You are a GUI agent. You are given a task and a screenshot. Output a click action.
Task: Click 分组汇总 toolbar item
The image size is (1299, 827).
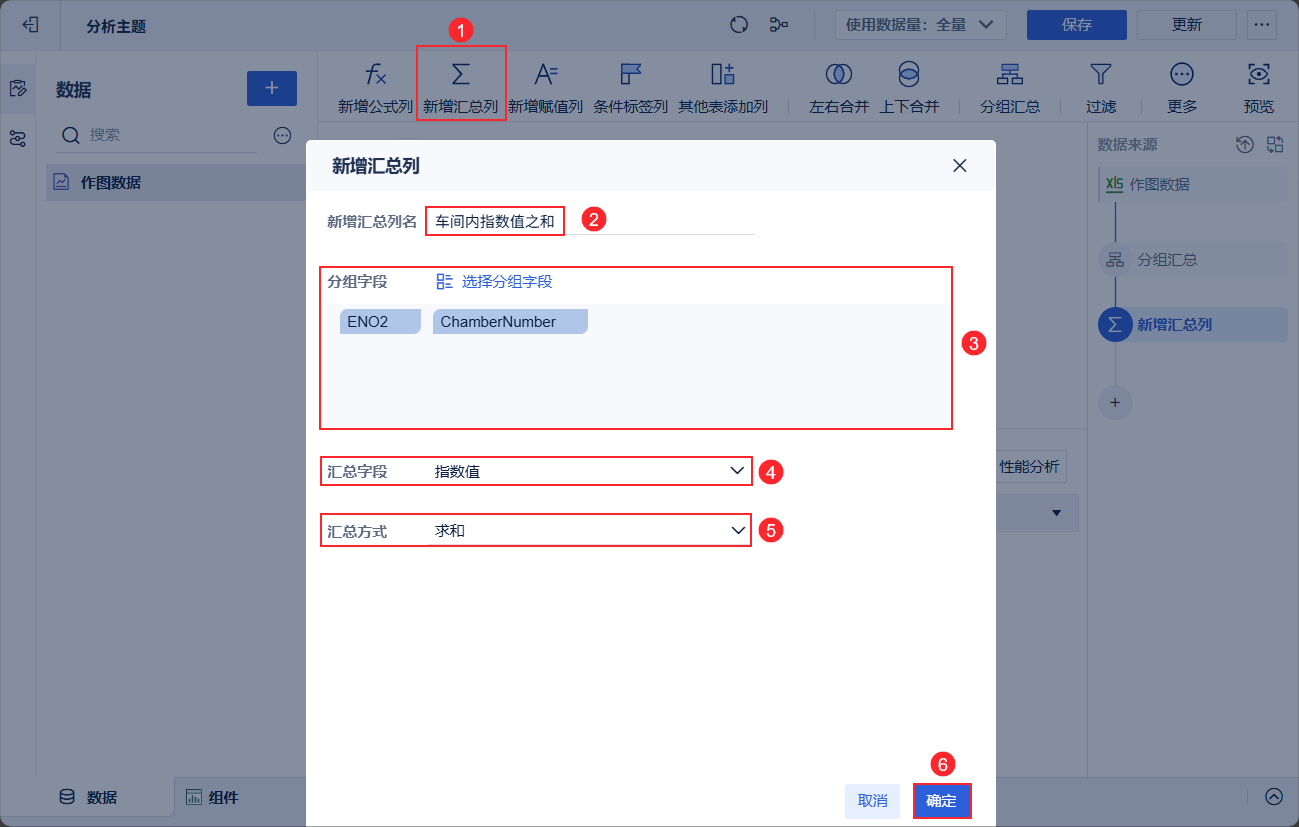[1010, 88]
